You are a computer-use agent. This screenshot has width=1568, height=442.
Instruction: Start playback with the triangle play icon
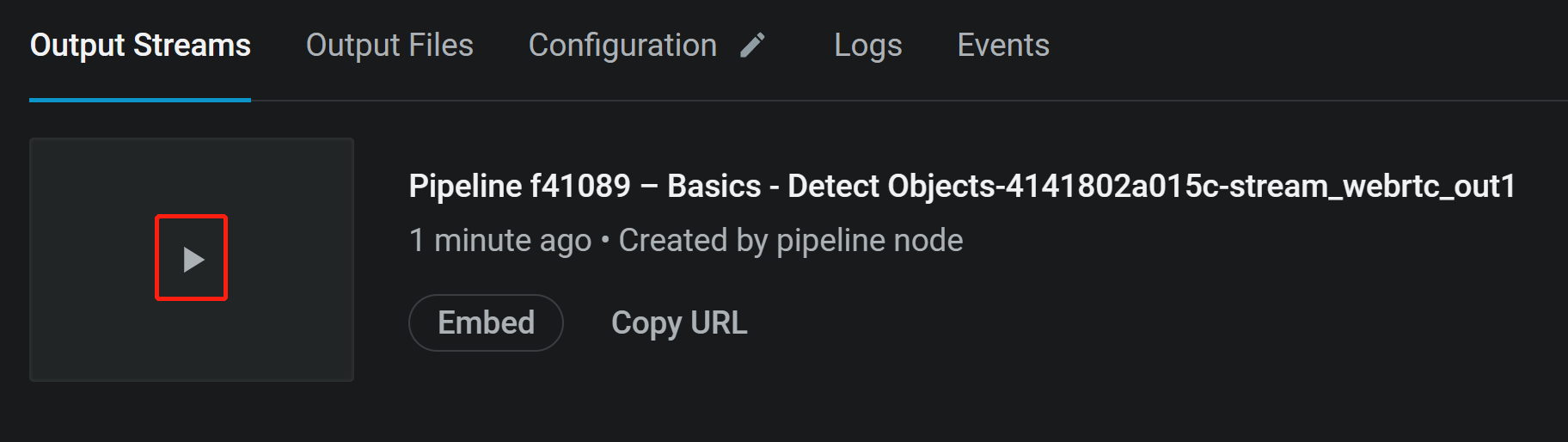(193, 259)
